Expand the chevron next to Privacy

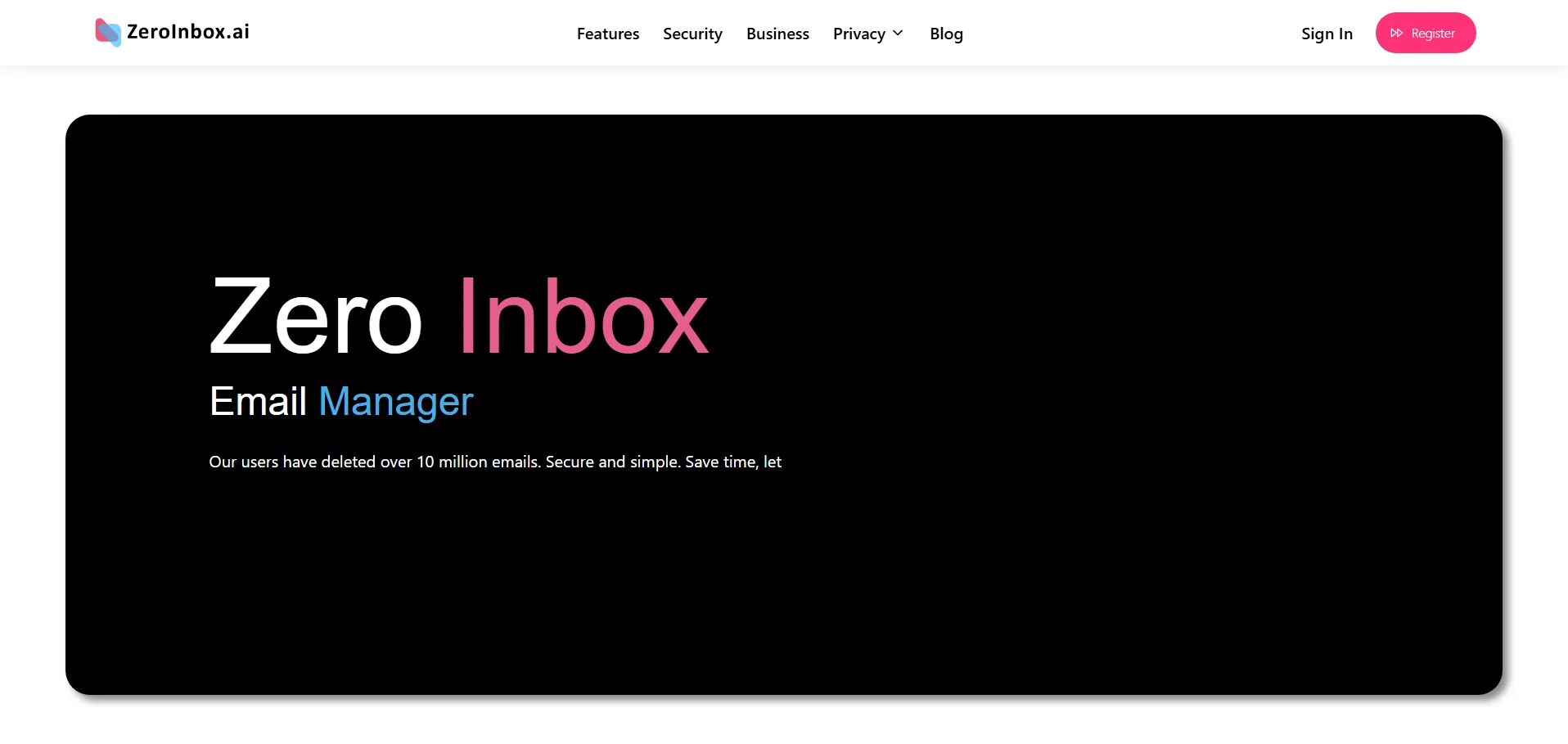pos(898,34)
